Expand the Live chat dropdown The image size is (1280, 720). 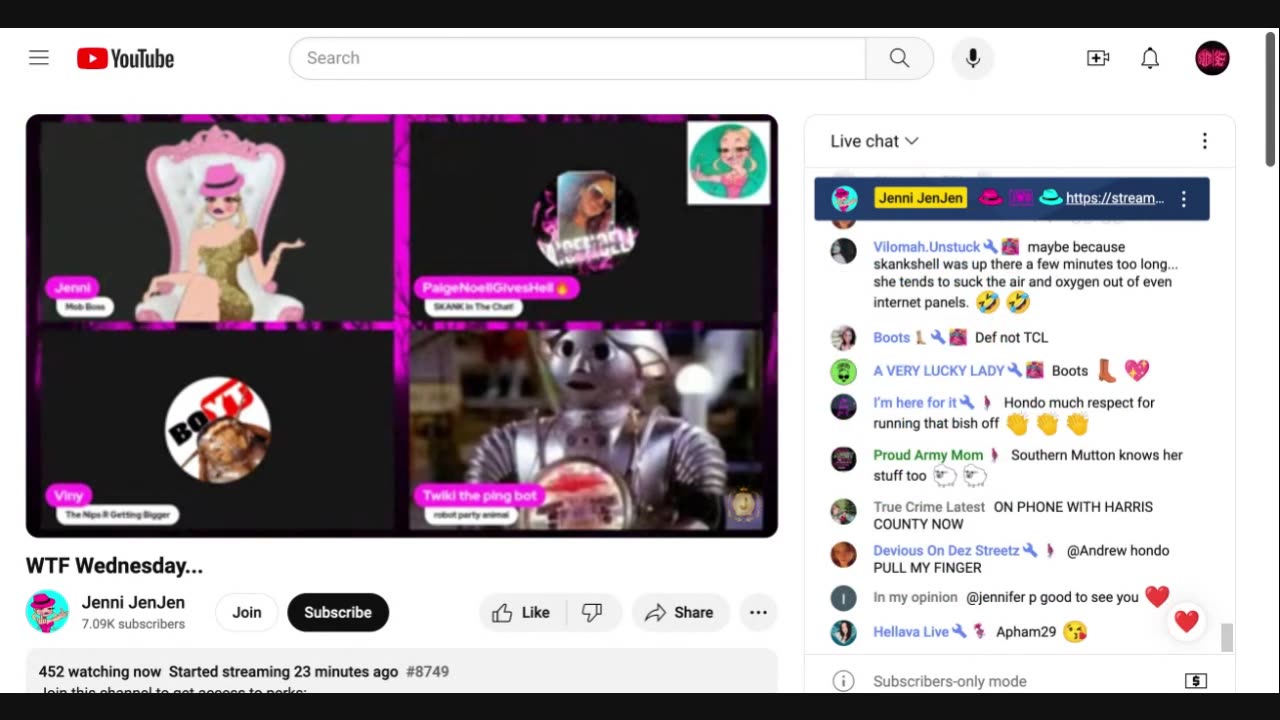(x=874, y=141)
